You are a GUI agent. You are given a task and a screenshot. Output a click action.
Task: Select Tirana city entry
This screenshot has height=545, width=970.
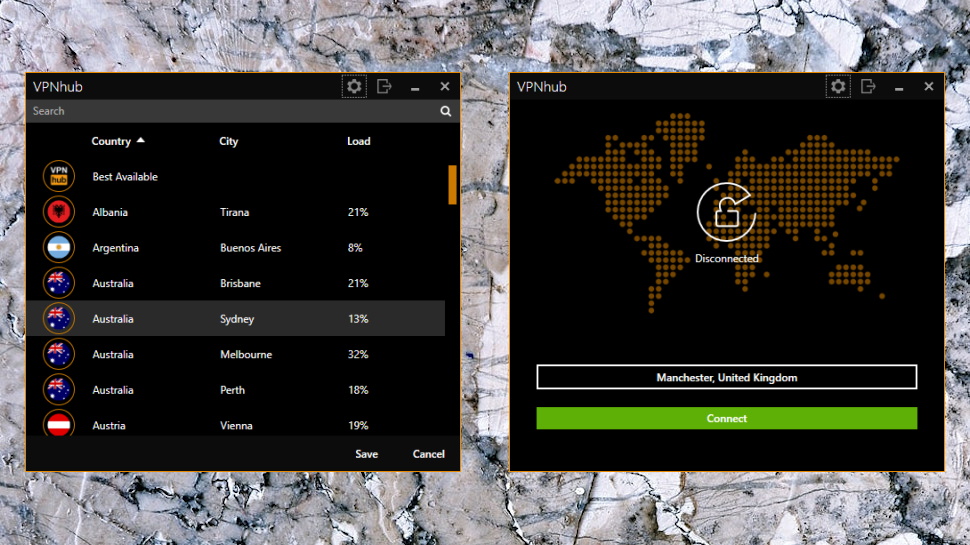click(234, 212)
